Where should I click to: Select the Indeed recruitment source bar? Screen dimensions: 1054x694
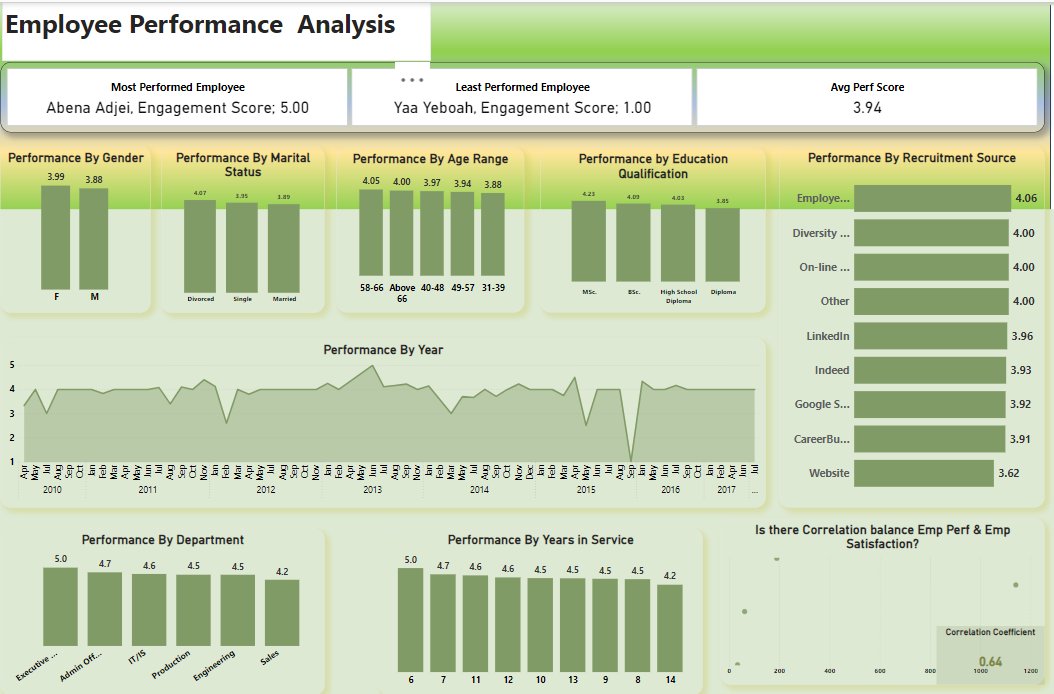(930, 370)
